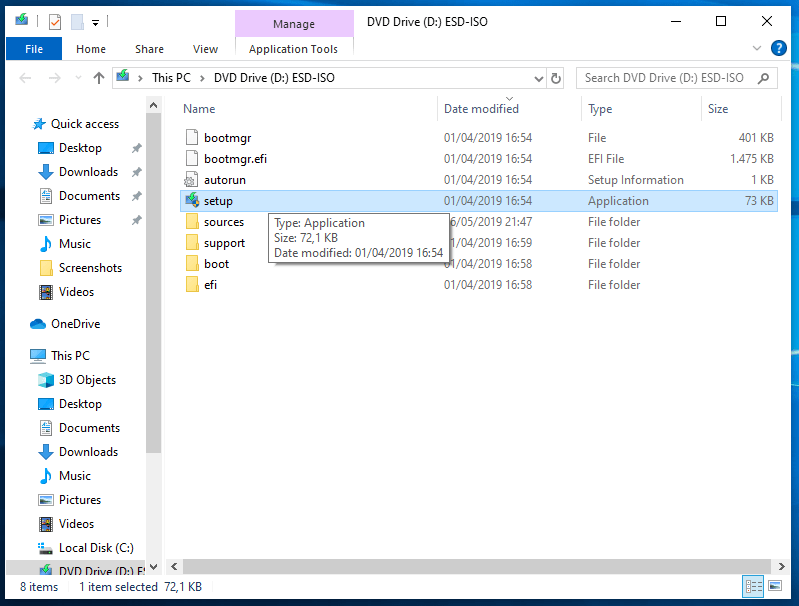Open Desktop under This PC

coord(80,404)
